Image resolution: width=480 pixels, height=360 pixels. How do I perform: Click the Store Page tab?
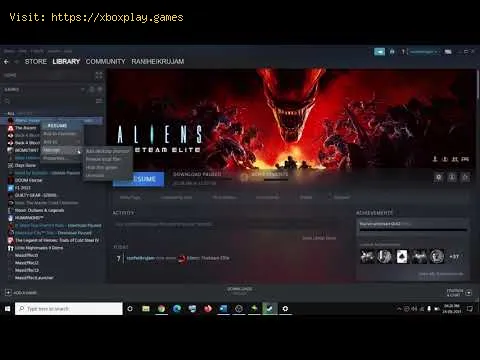tap(130, 197)
